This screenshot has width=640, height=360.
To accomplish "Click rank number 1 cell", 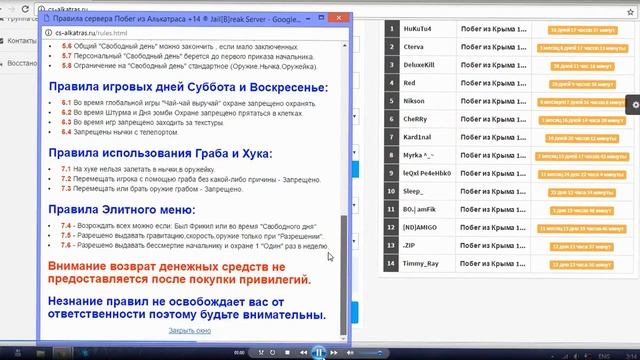I will click(392, 29).
